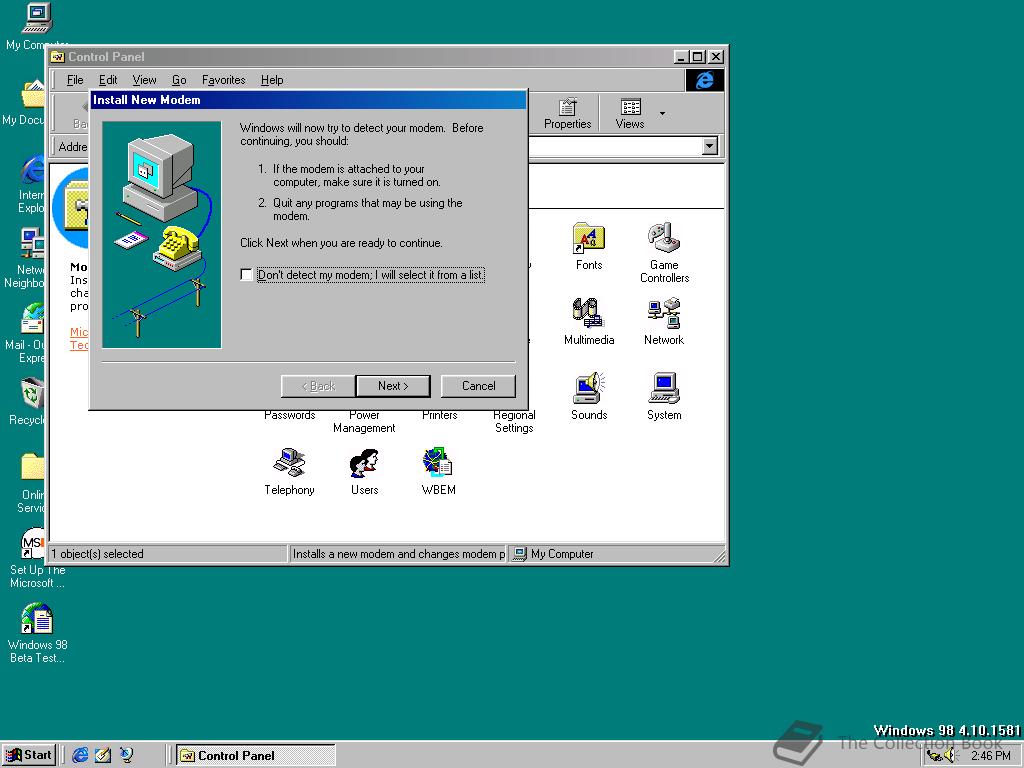
Task: Expand the Address bar dropdown
Action: click(x=710, y=146)
